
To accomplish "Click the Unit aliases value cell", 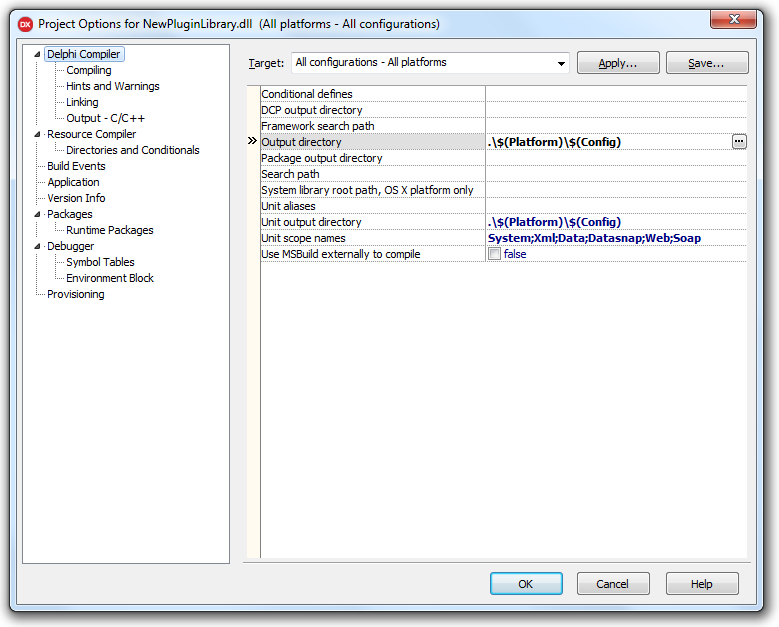I will pos(616,206).
